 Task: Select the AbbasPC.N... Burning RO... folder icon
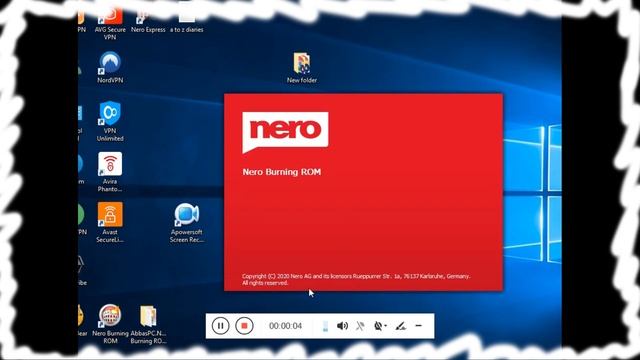(x=148, y=324)
